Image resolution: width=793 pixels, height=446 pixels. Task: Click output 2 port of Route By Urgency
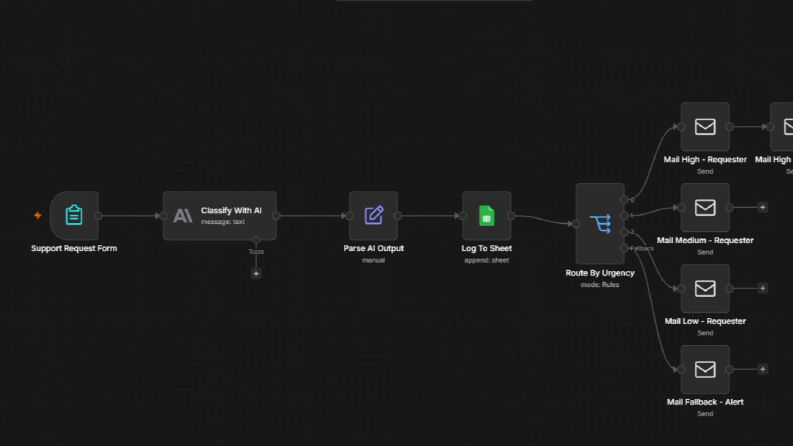pyautogui.click(x=625, y=232)
